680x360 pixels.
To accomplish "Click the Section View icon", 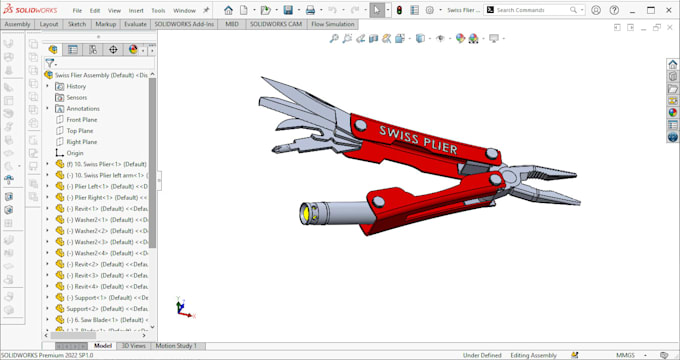I will pyautogui.click(x=373, y=39).
